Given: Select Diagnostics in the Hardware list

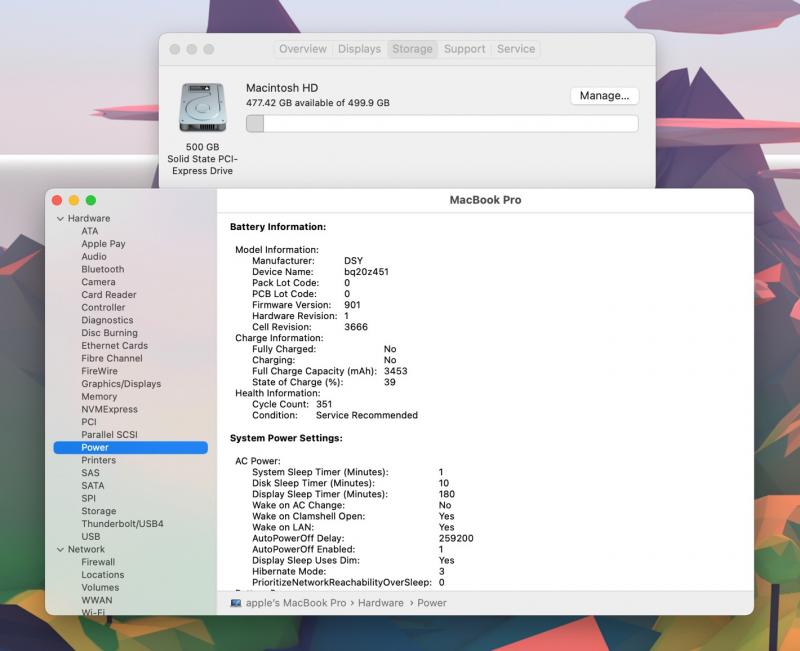Looking at the screenshot, I should 107,320.
